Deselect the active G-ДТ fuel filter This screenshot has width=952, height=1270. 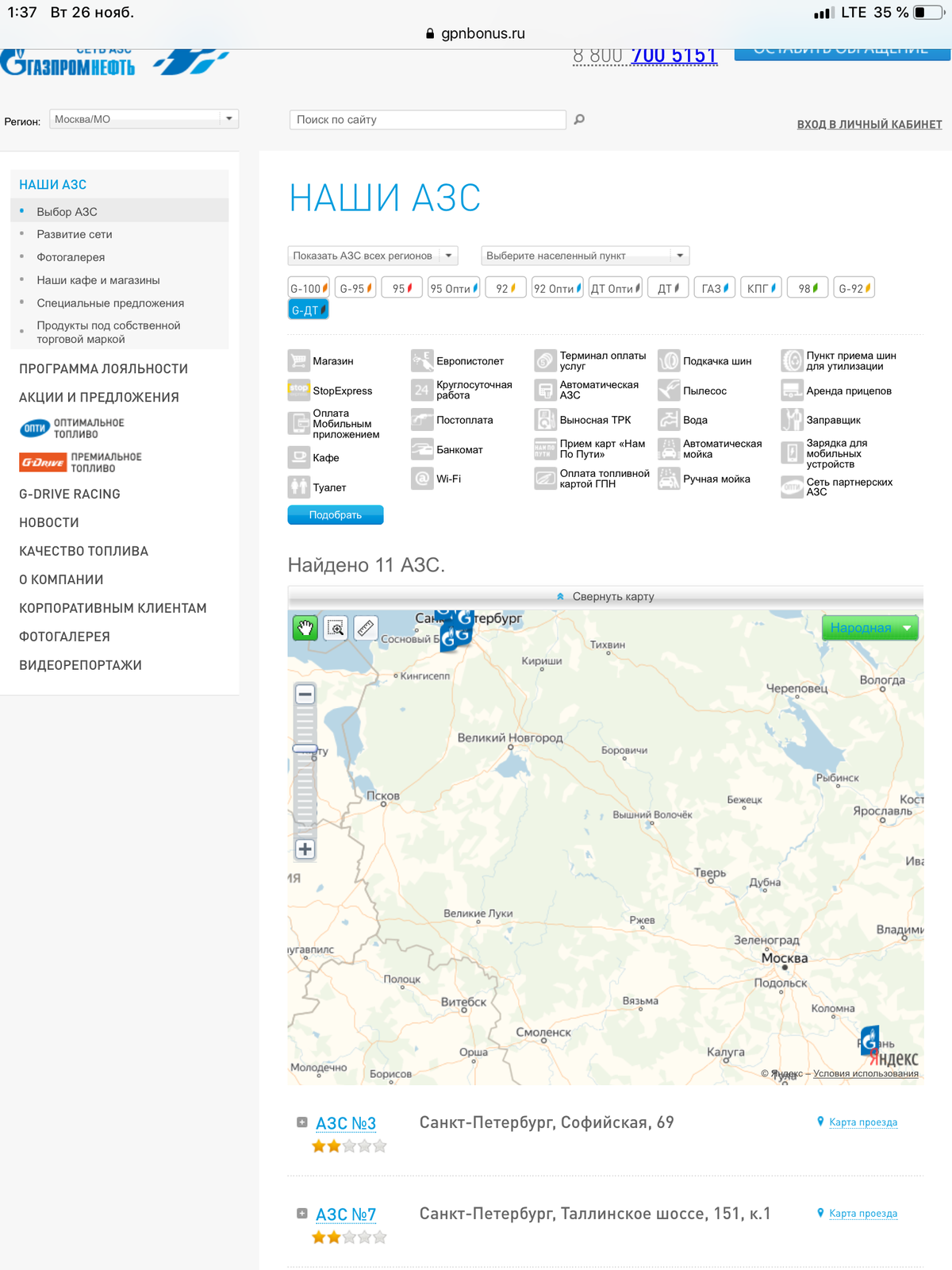(308, 310)
